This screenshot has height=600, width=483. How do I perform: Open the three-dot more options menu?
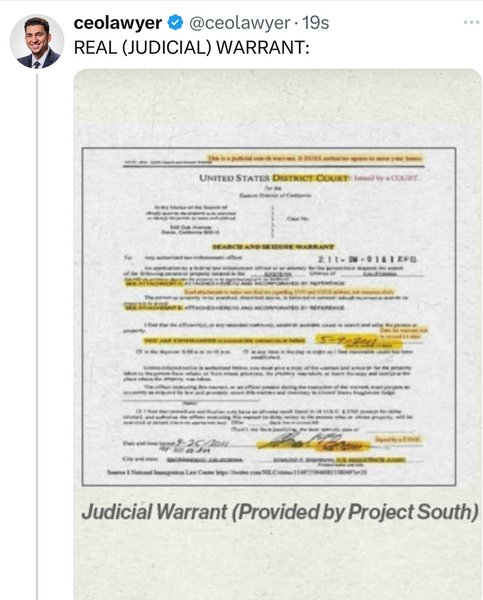pos(471,22)
